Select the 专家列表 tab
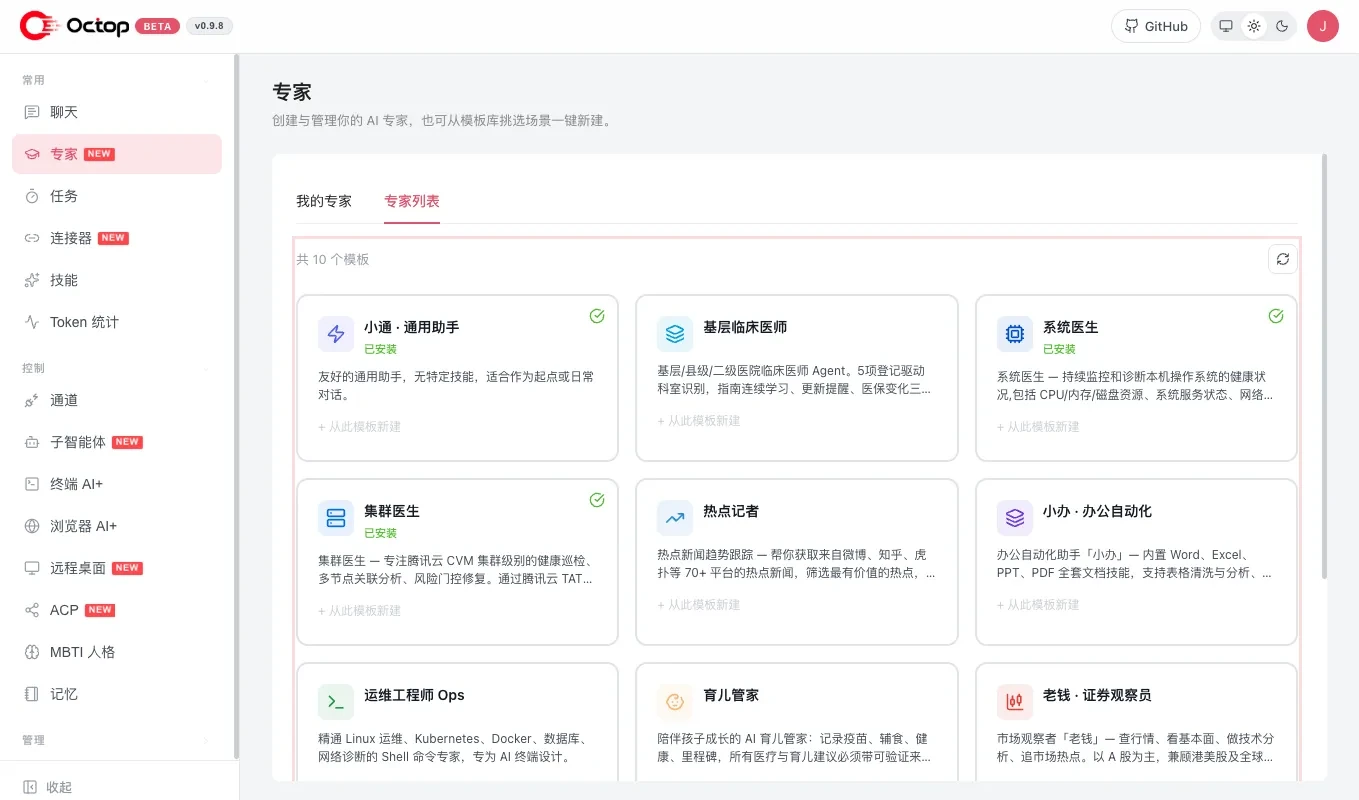The width and height of the screenshot is (1359, 800). [x=412, y=201]
